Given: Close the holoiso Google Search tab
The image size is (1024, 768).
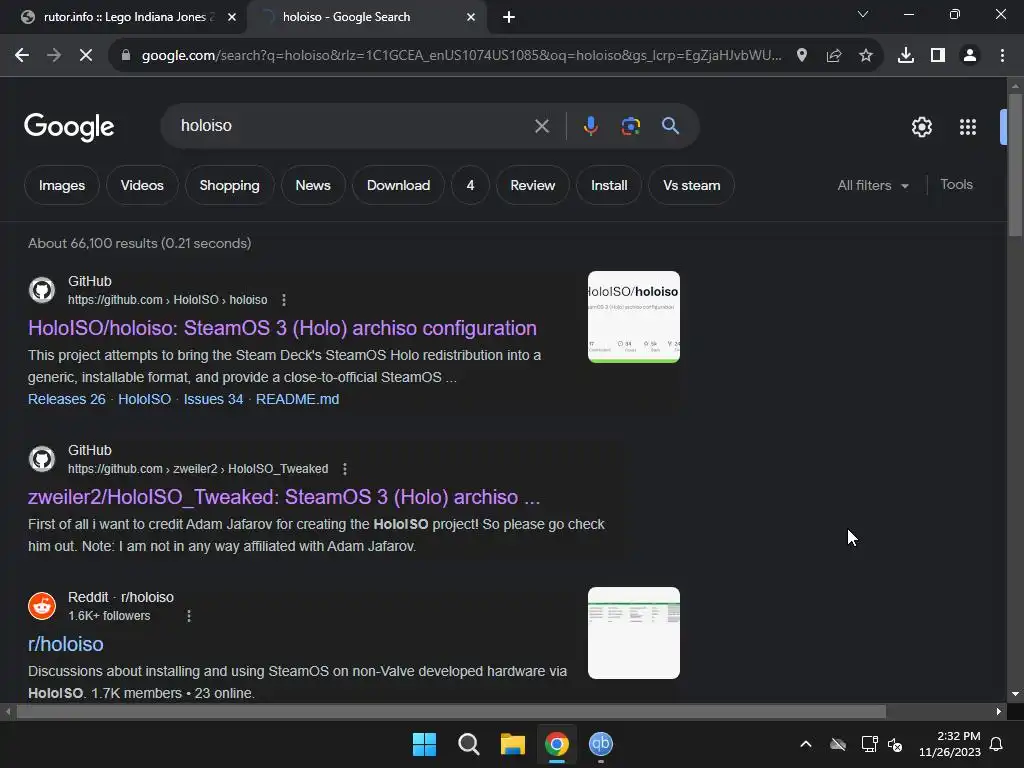Looking at the screenshot, I should (x=471, y=17).
